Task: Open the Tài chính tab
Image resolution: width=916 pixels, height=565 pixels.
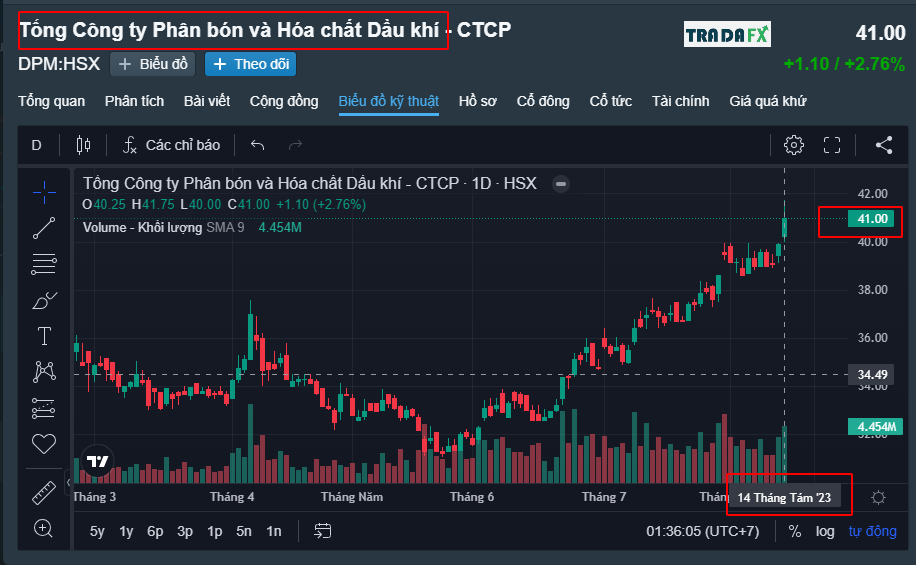Action: click(x=681, y=101)
